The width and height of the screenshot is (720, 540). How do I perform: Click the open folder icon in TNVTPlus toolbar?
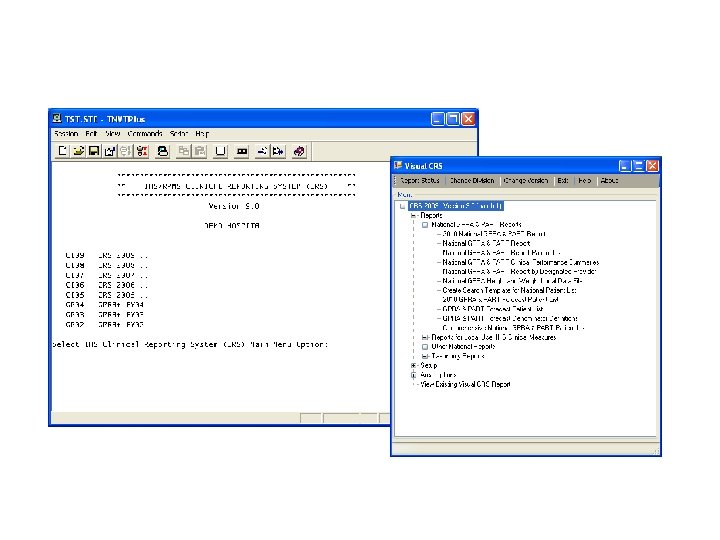79,151
